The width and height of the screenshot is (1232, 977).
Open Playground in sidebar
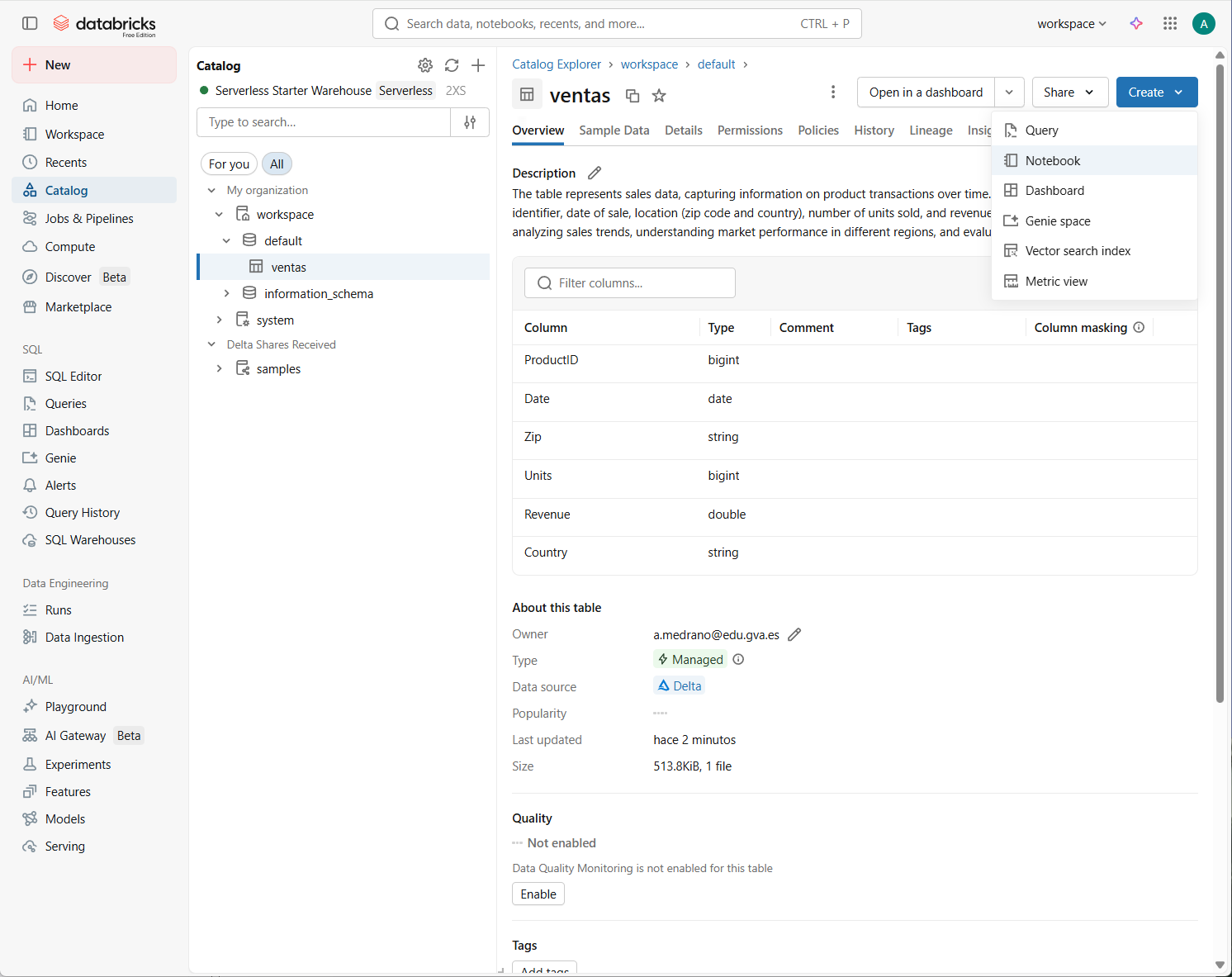[x=94, y=706]
